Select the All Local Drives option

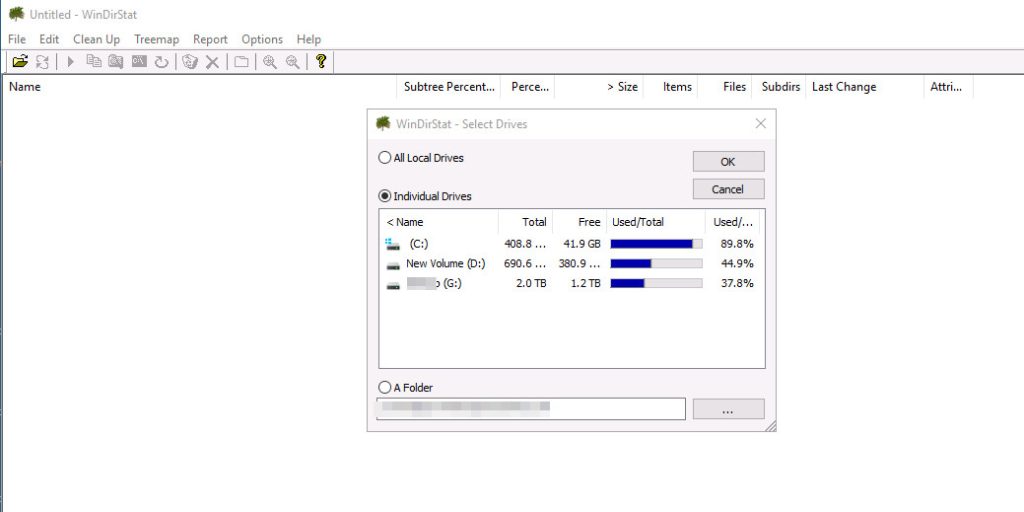click(x=385, y=158)
